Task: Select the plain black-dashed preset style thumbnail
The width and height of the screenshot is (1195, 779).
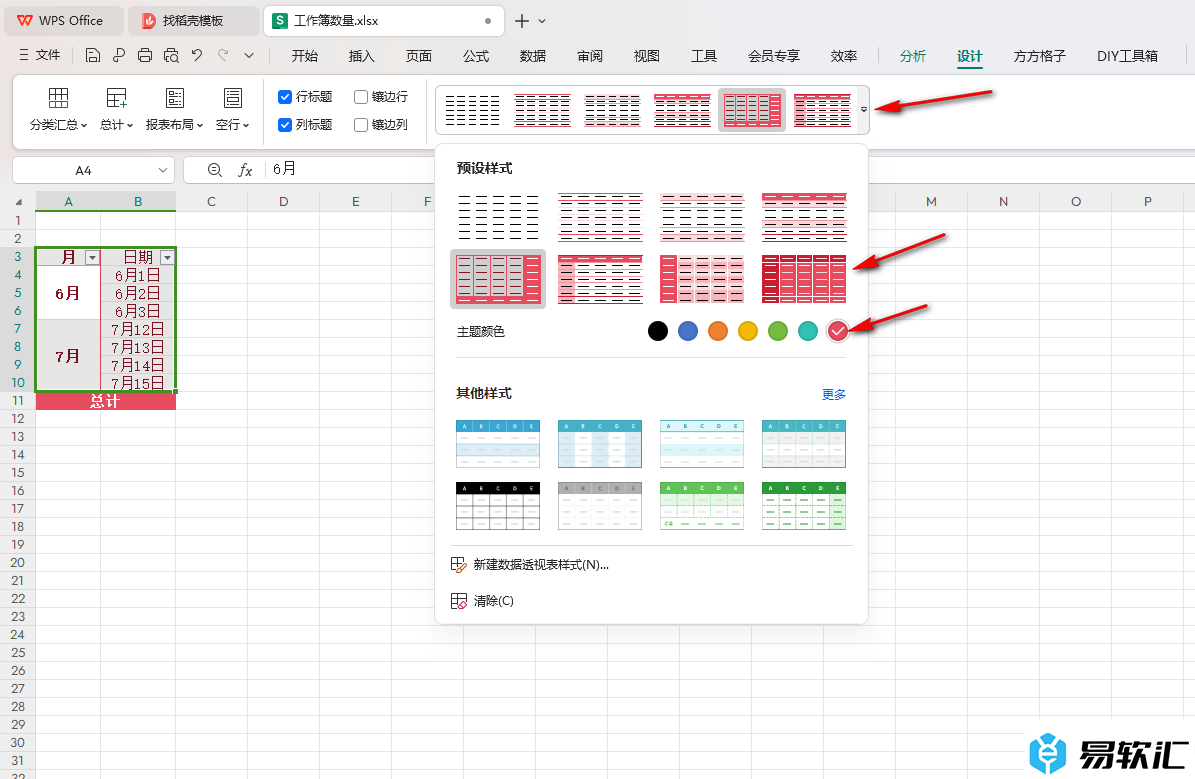Action: [x=498, y=217]
